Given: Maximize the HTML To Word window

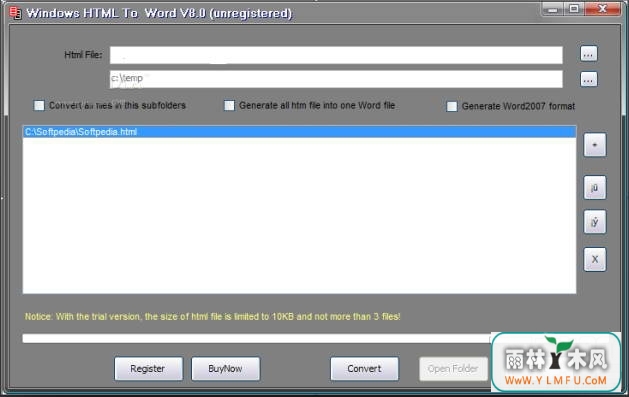Looking at the screenshot, I should 574,9.
